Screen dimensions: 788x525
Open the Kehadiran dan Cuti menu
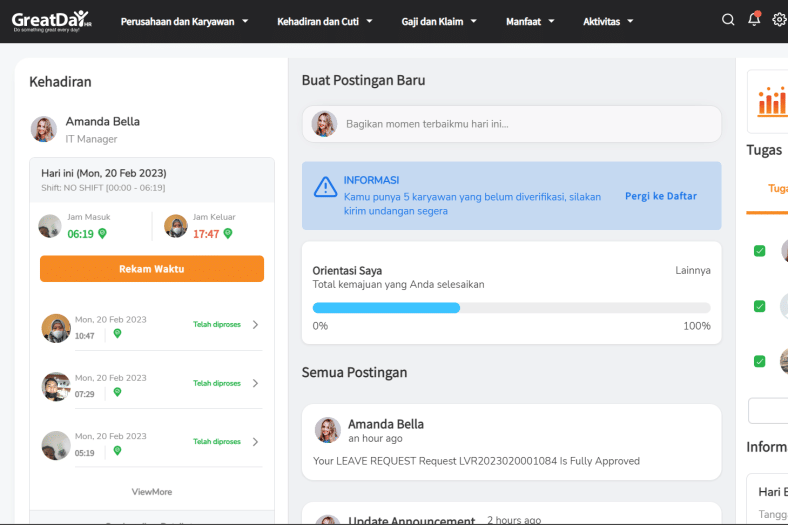[325, 22]
